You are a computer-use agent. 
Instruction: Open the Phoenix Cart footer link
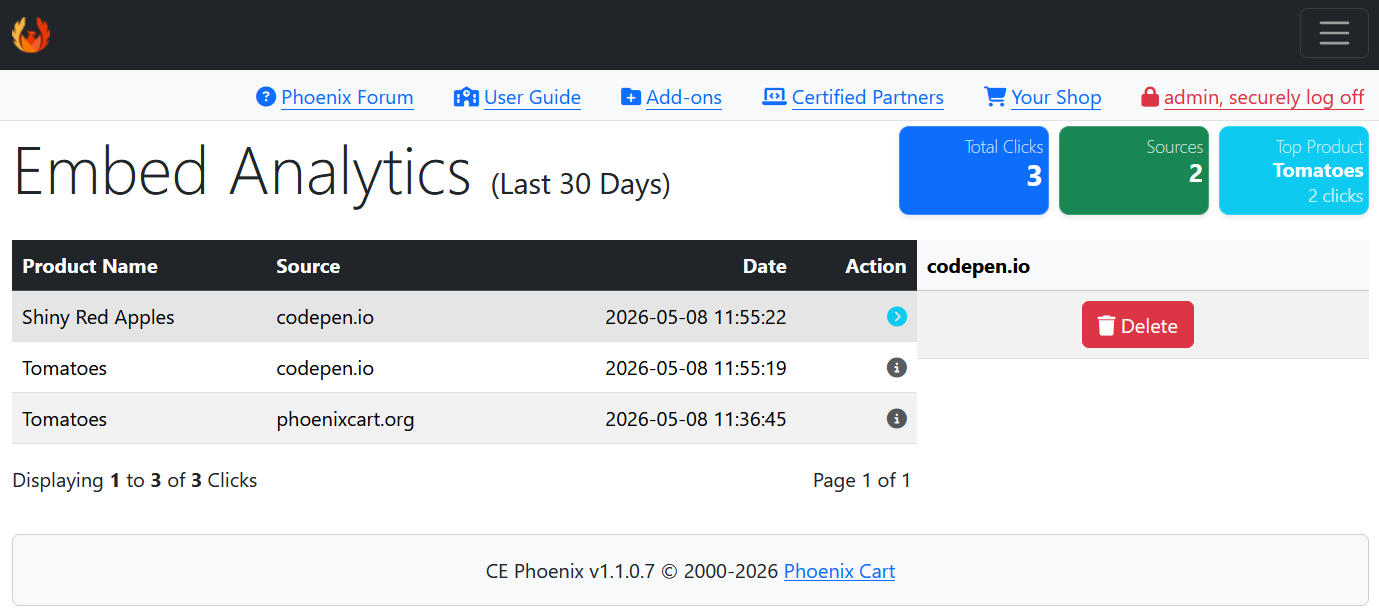(x=839, y=571)
